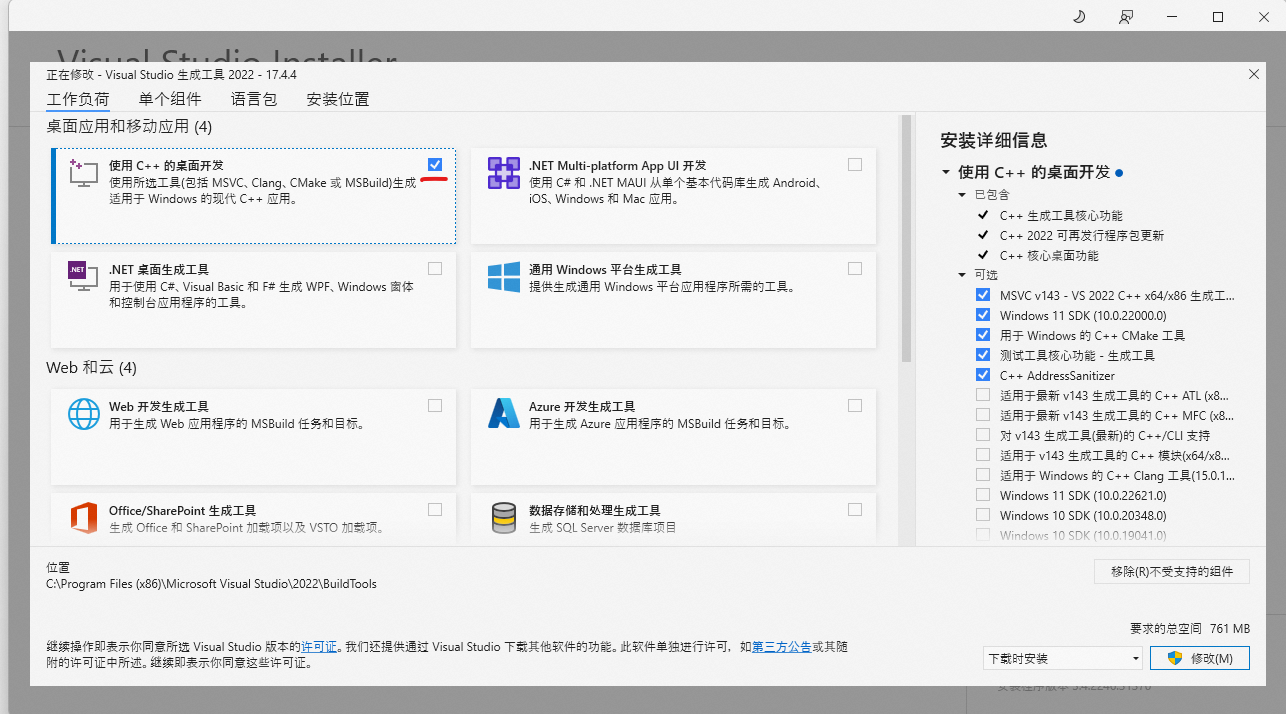Click the Web development globe icon
Image resolution: width=1286 pixels, height=714 pixels.
click(83, 413)
